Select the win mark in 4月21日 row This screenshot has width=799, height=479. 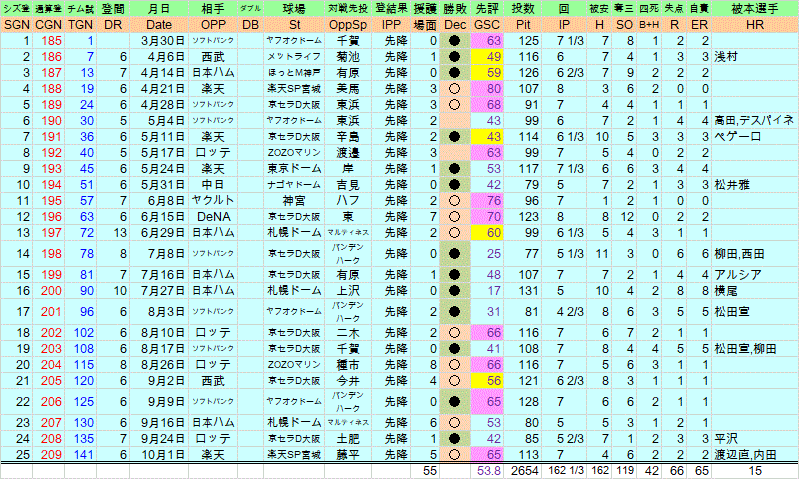coord(455,89)
